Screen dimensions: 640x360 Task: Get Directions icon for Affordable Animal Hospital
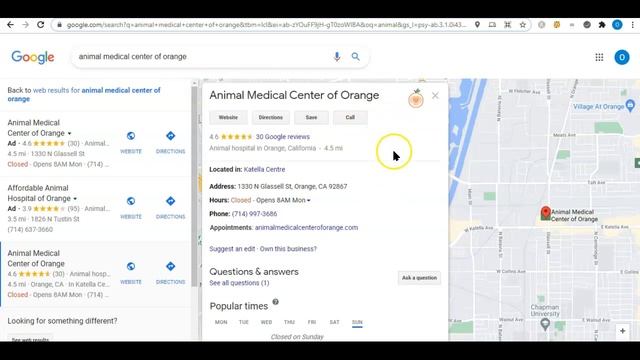[171, 201]
